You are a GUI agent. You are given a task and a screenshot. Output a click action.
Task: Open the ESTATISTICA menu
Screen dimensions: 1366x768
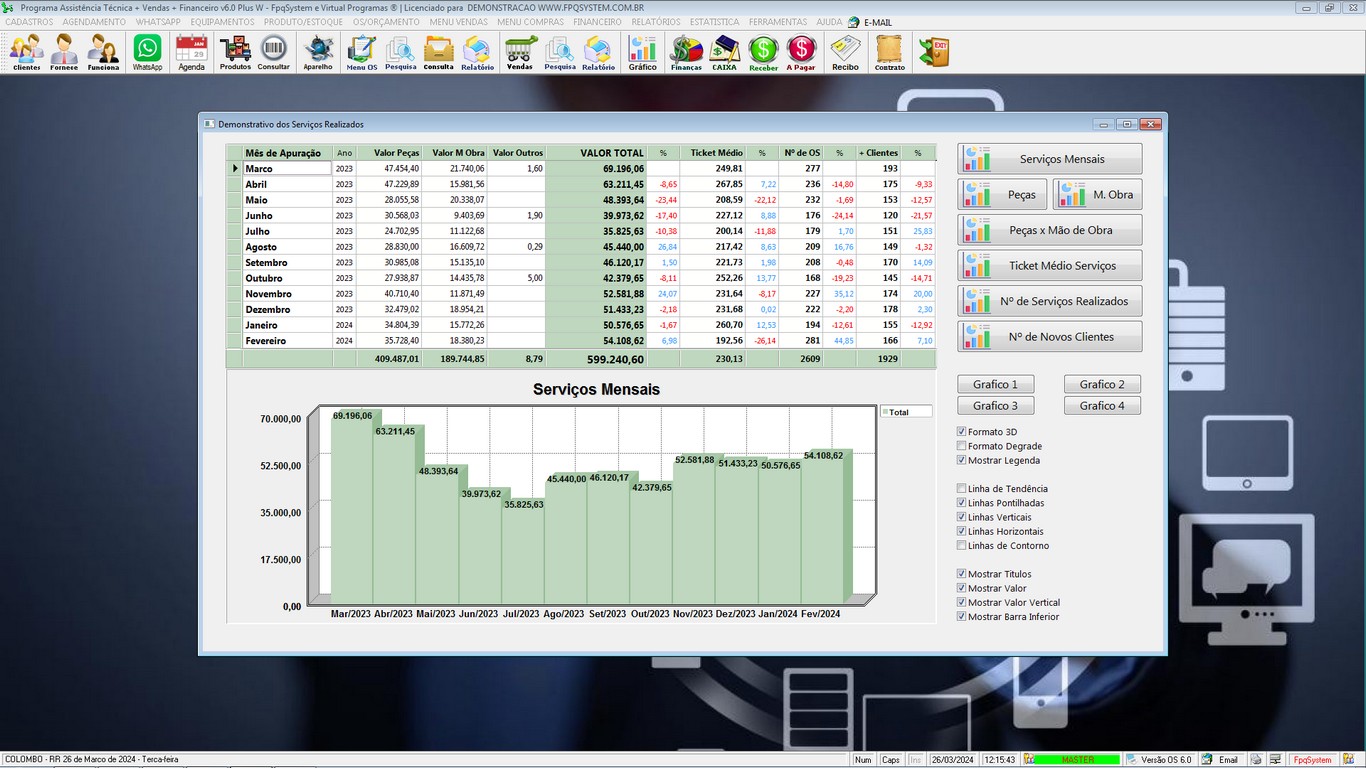714,22
